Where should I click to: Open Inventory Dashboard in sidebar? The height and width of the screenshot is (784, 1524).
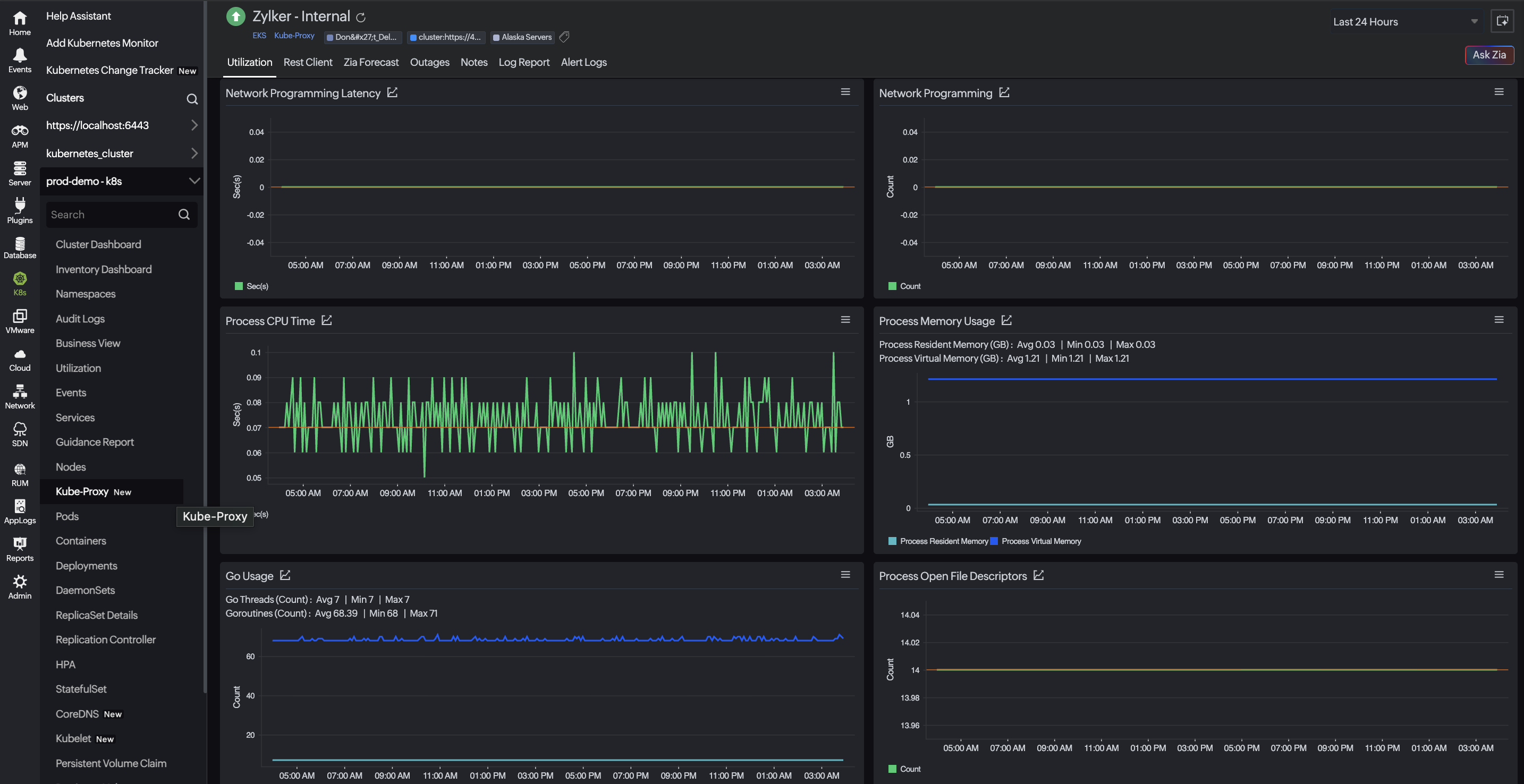pyautogui.click(x=104, y=269)
